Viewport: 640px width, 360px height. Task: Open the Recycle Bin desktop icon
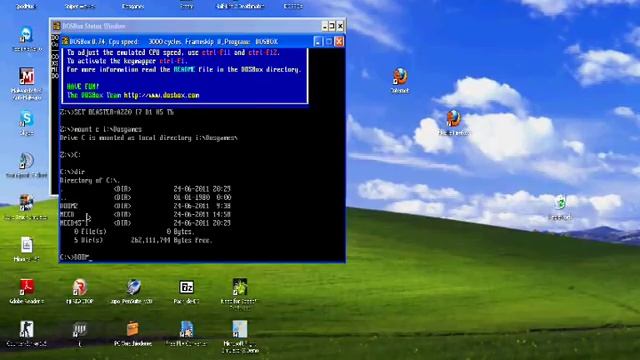[x=560, y=203]
